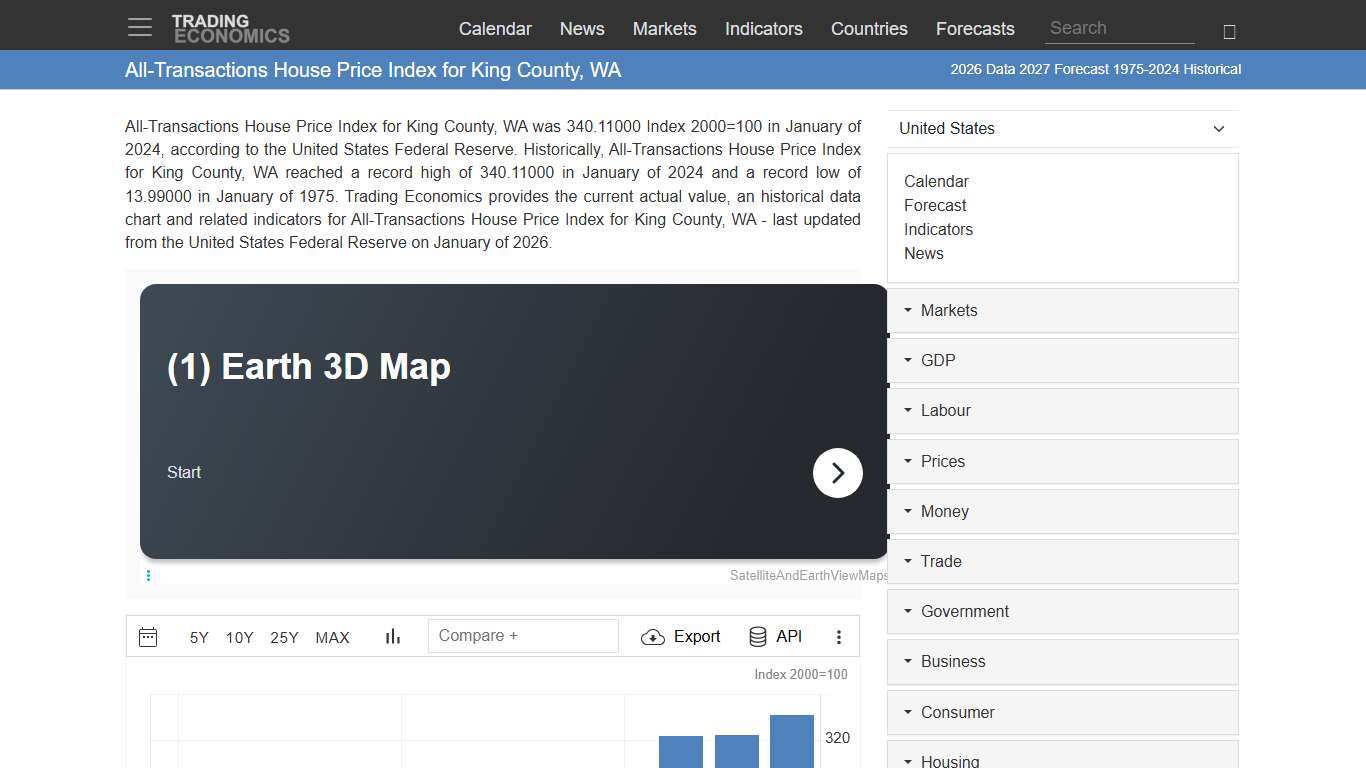Expand the Labour sidebar section

[1062, 411]
